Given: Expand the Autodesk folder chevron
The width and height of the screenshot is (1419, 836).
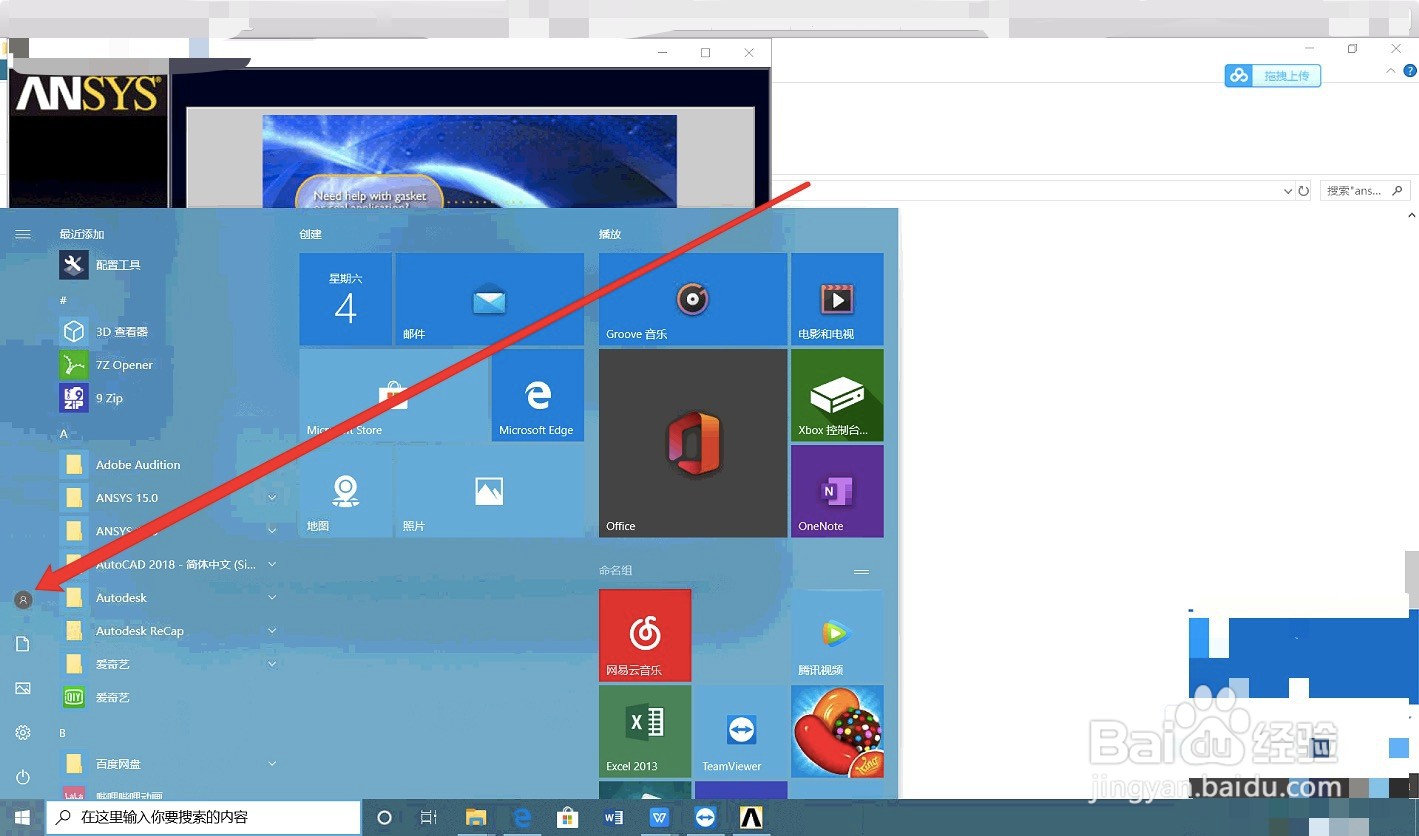Looking at the screenshot, I should click(x=272, y=597).
